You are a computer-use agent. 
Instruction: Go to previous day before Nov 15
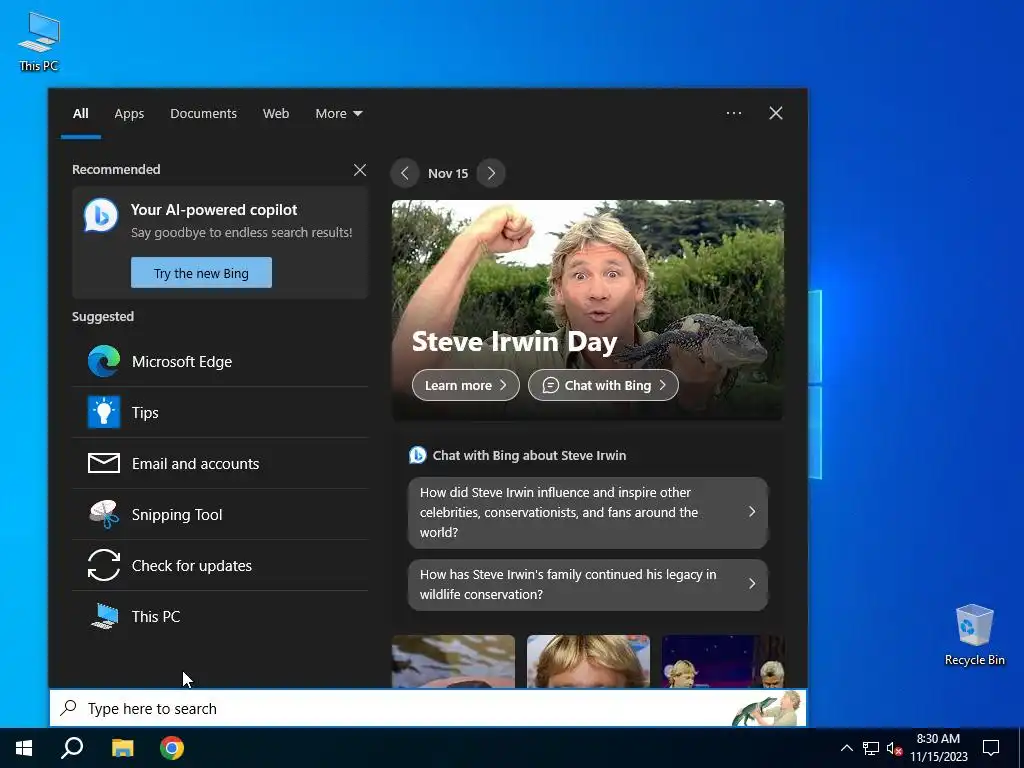tap(405, 173)
